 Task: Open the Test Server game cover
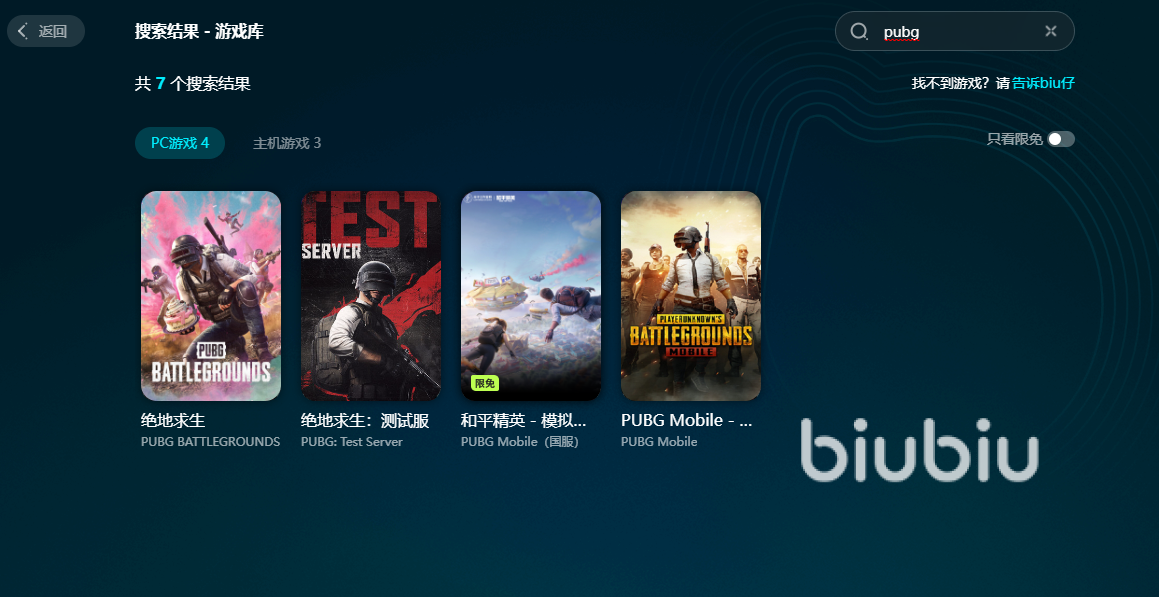coord(371,296)
